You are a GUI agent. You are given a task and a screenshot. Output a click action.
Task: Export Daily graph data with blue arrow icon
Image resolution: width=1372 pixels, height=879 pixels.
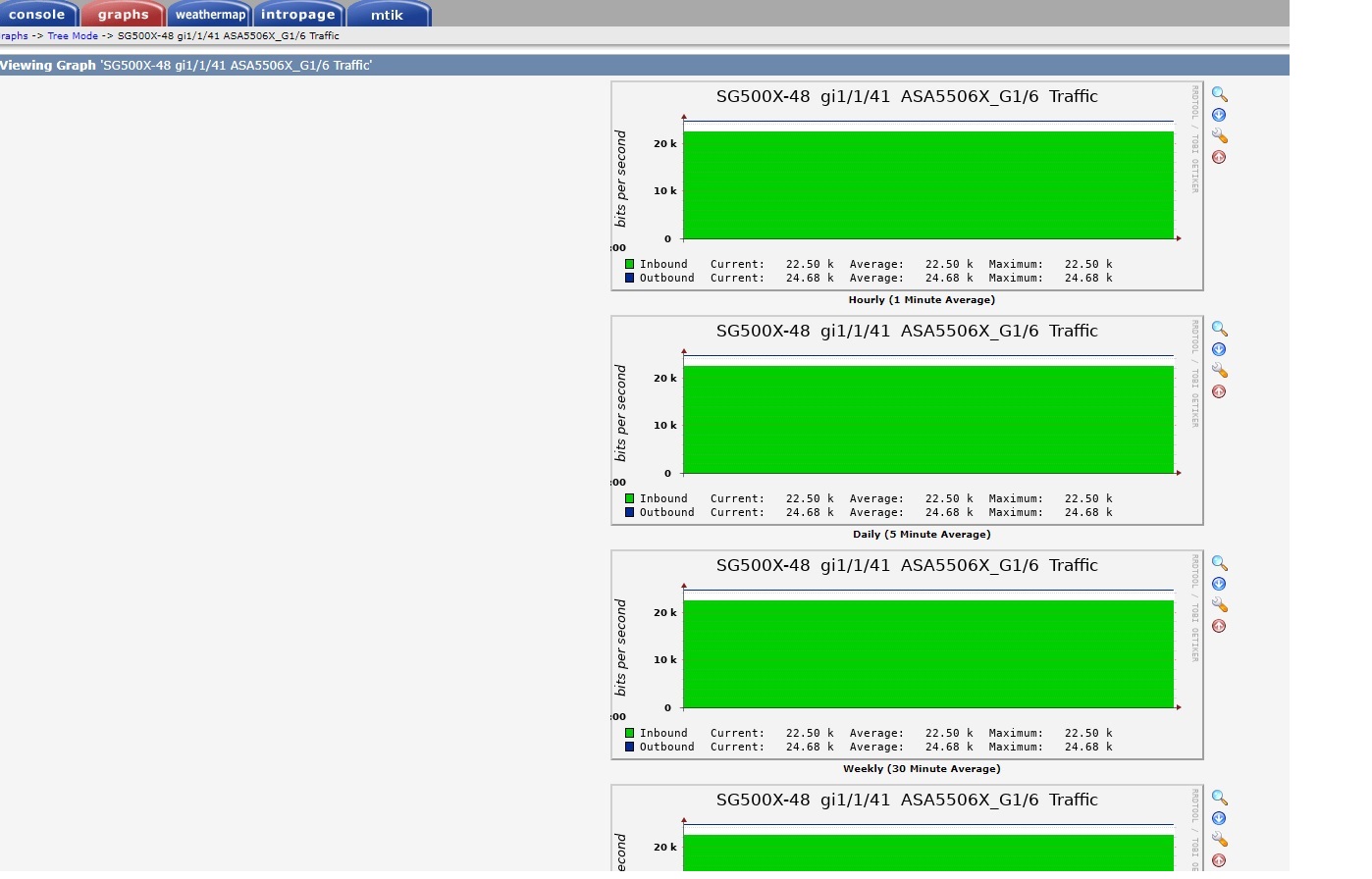click(1219, 349)
